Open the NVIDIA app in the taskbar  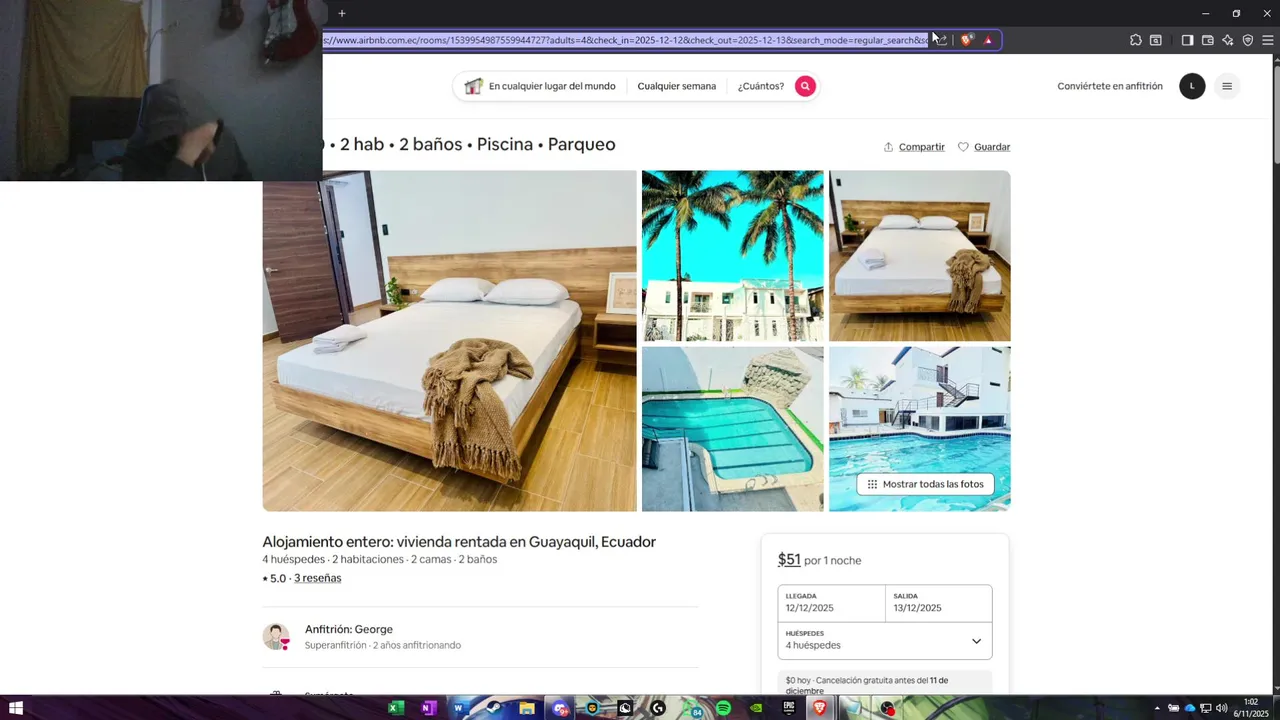click(756, 708)
